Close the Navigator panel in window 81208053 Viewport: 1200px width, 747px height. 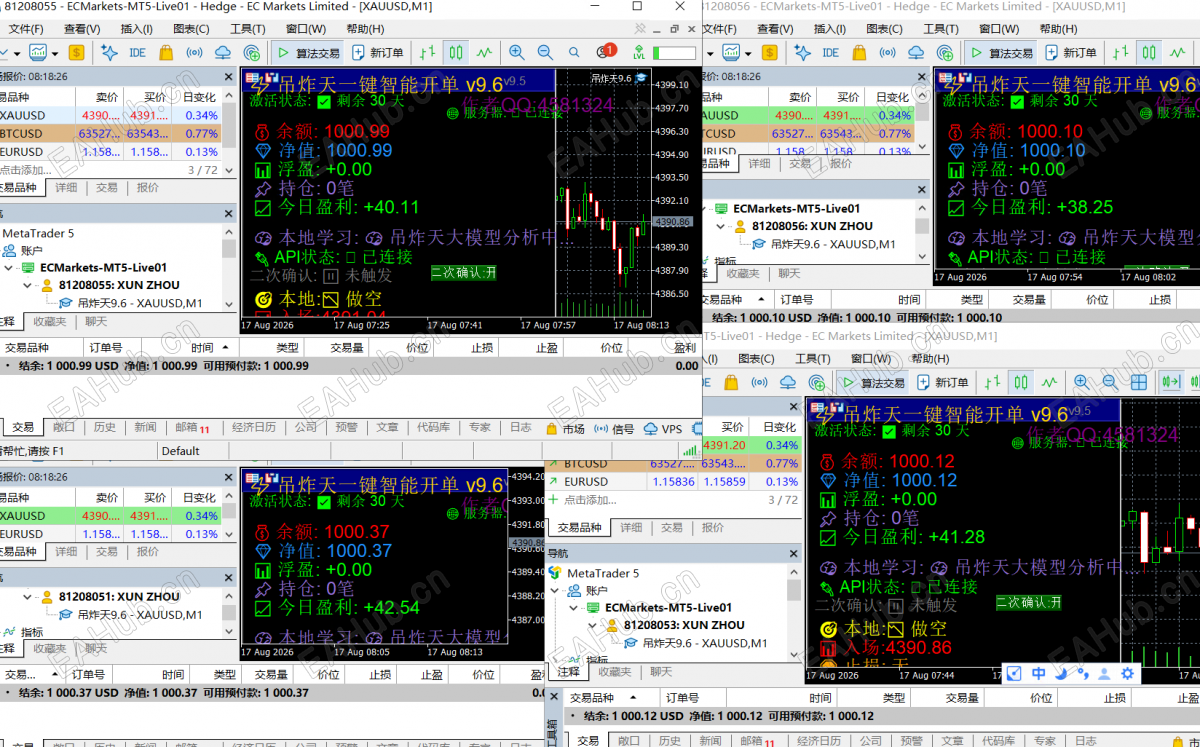point(793,553)
